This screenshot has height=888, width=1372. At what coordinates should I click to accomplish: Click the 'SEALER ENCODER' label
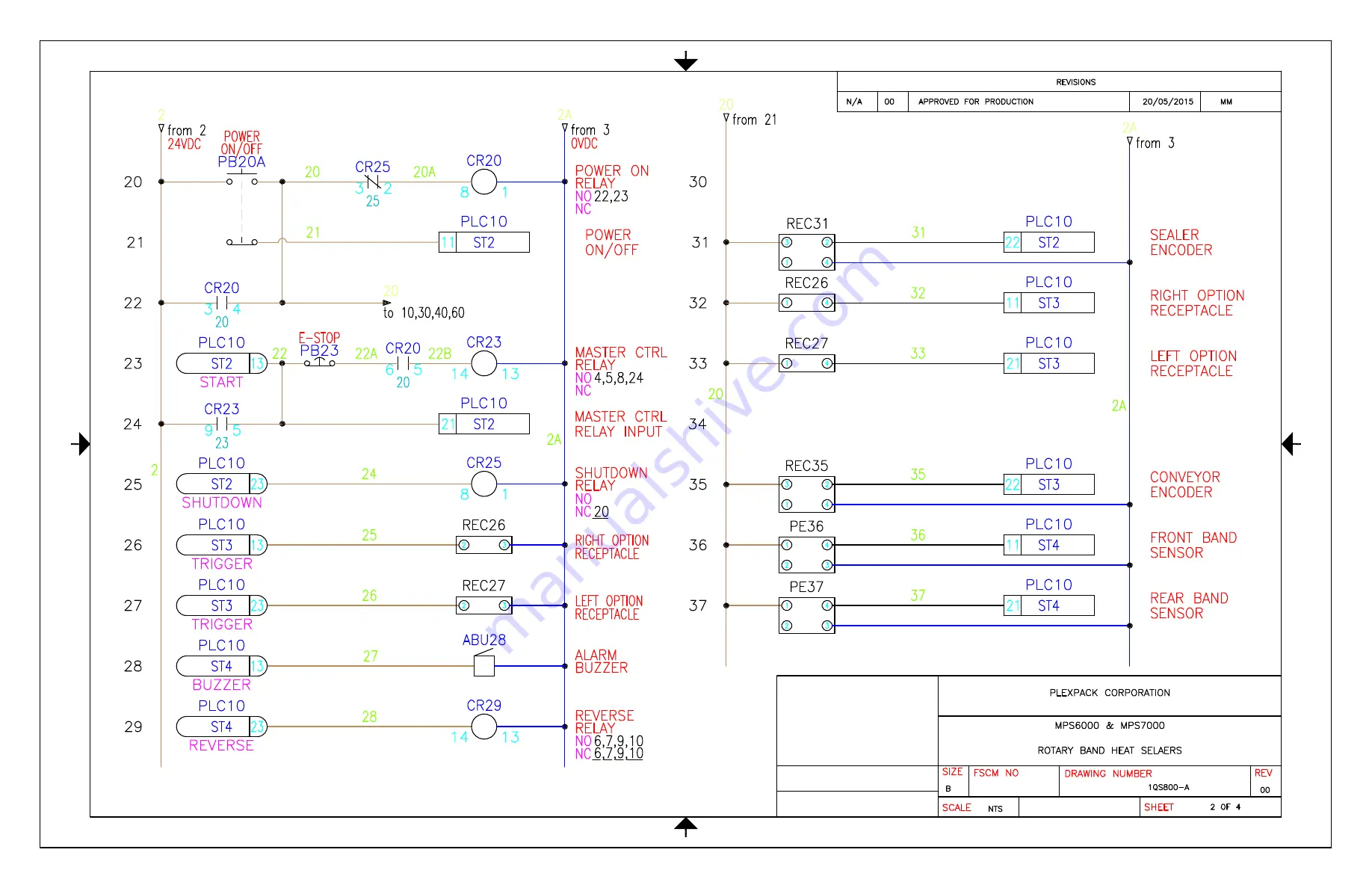[1181, 242]
